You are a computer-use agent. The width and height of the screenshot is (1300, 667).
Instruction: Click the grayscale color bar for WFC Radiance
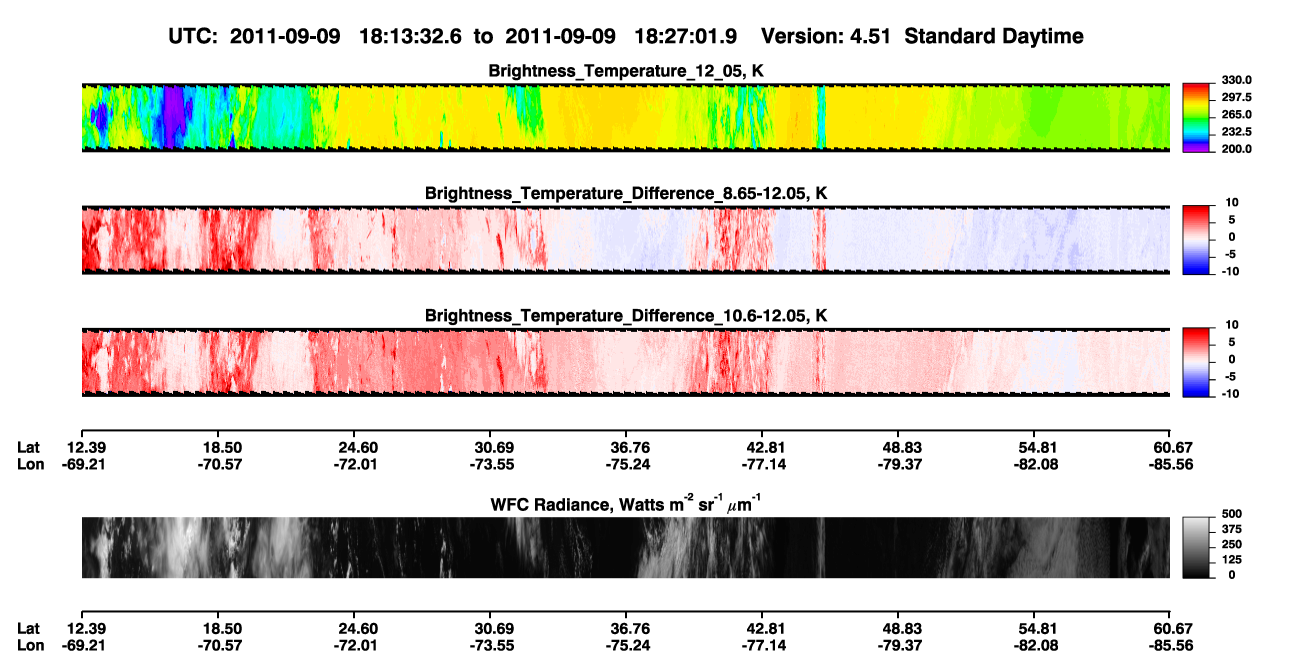point(1197,547)
